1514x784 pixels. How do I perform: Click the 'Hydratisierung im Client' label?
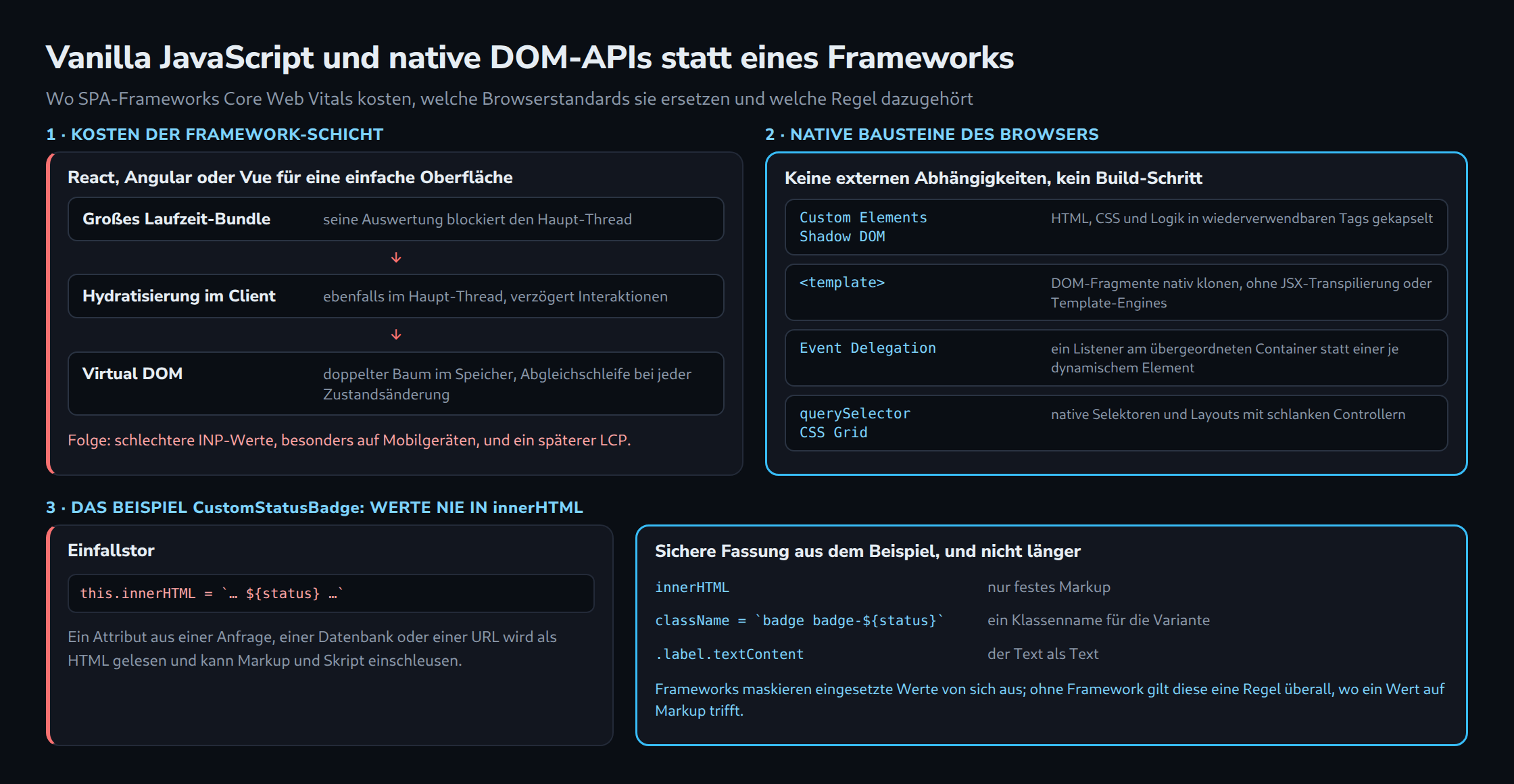click(x=179, y=296)
